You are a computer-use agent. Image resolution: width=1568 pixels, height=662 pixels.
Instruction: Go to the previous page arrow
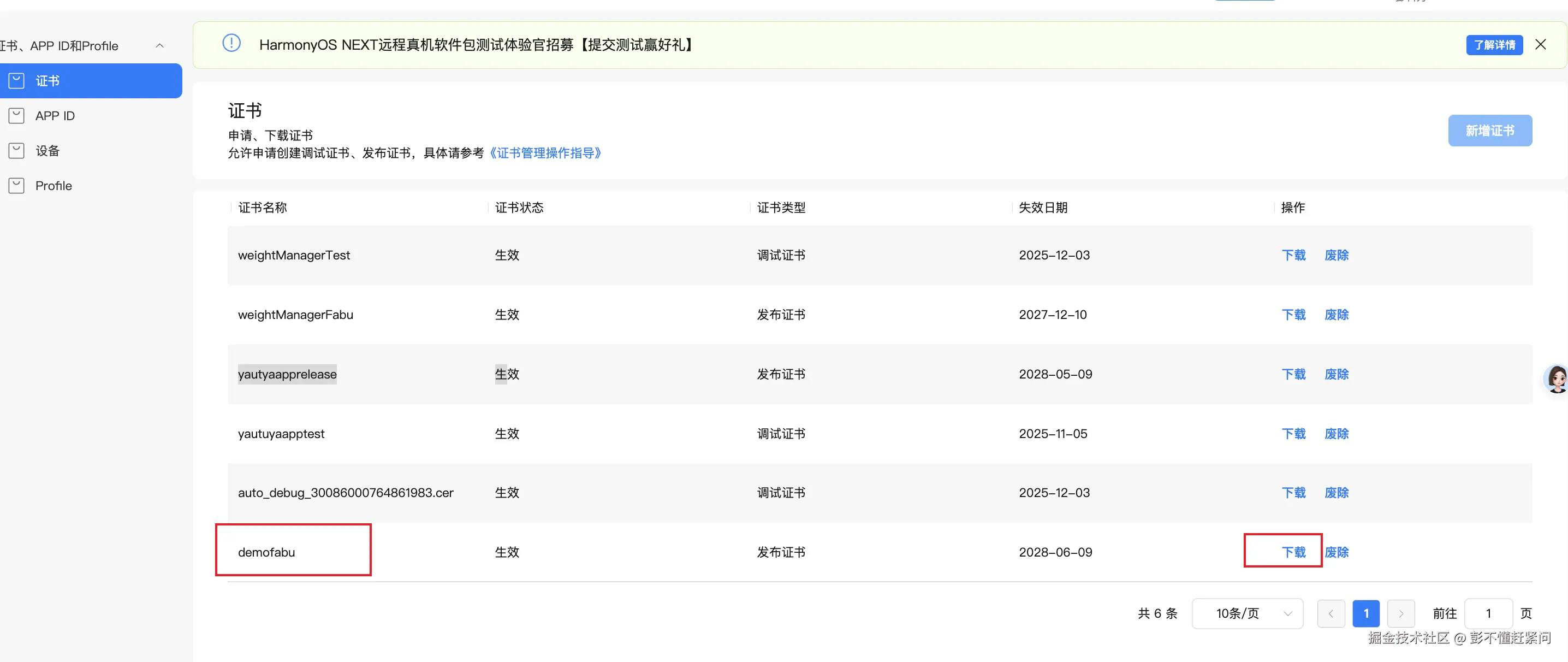click(x=1331, y=613)
